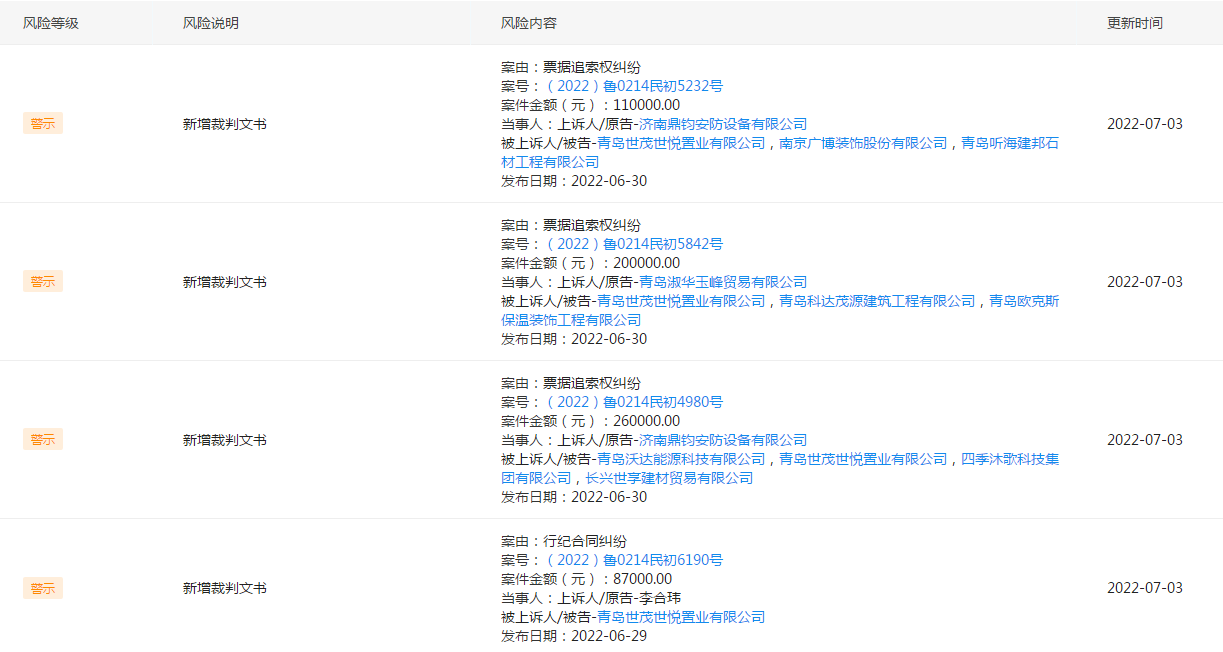Click update time 2022-07-03 for case 5232号
Viewport: 1223px width, 652px height.
click(1145, 124)
